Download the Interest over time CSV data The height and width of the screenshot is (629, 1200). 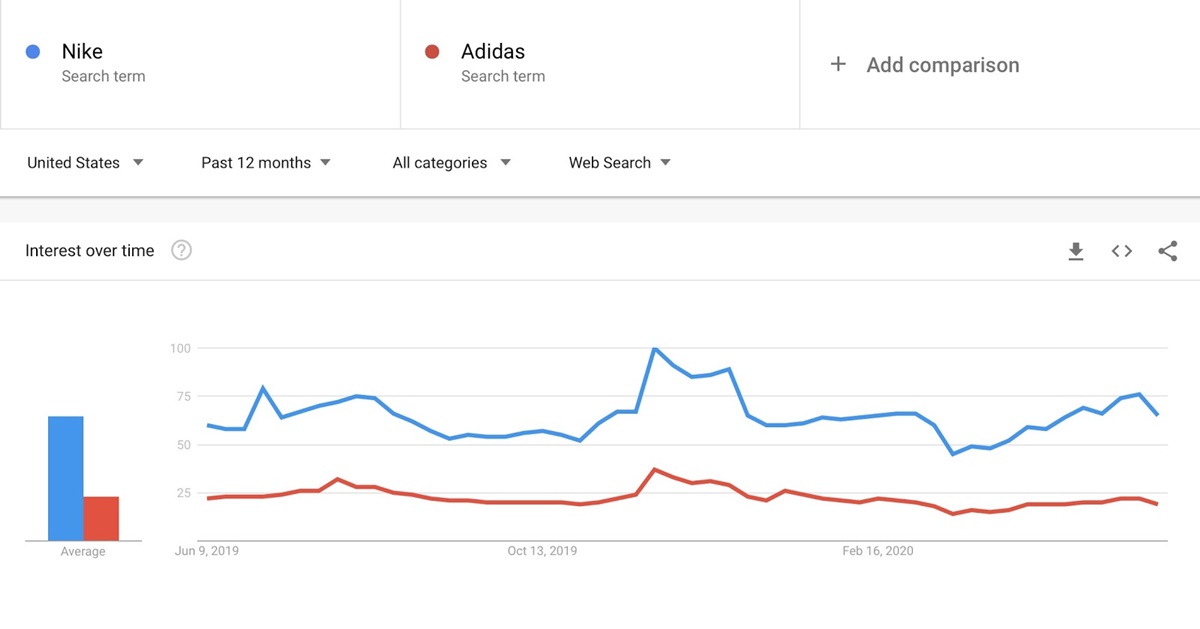[1076, 251]
